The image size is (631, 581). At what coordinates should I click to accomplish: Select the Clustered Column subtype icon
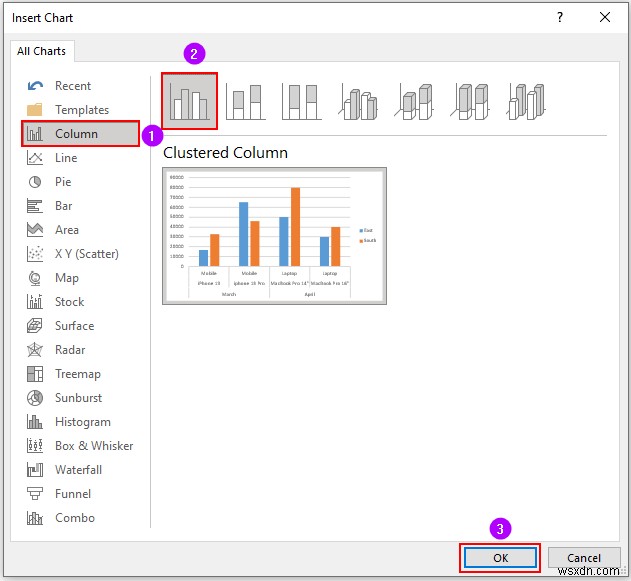pos(190,101)
